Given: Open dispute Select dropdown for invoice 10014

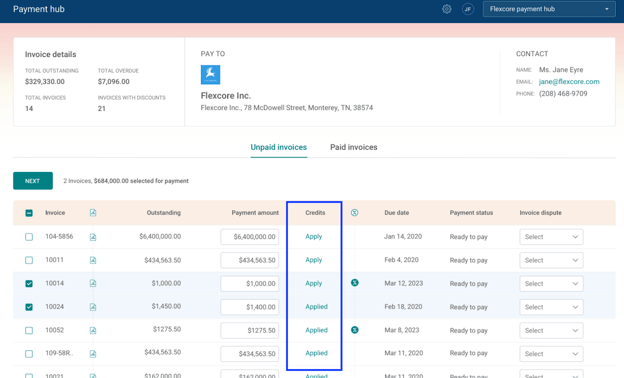Looking at the screenshot, I should 551,284.
